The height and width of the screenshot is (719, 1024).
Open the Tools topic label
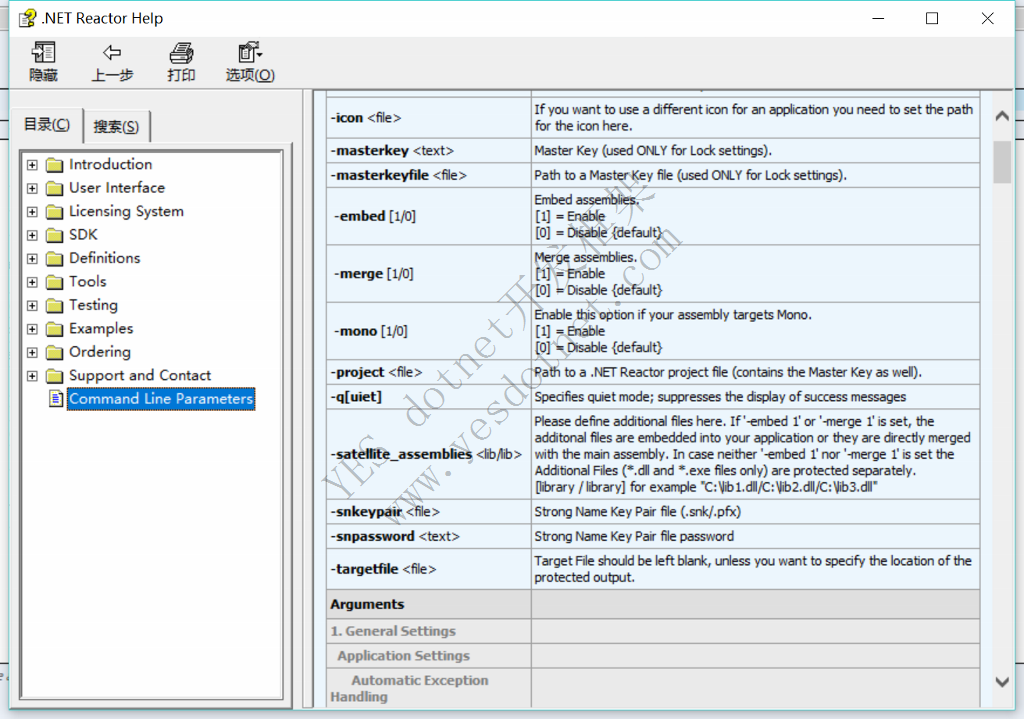pos(88,282)
